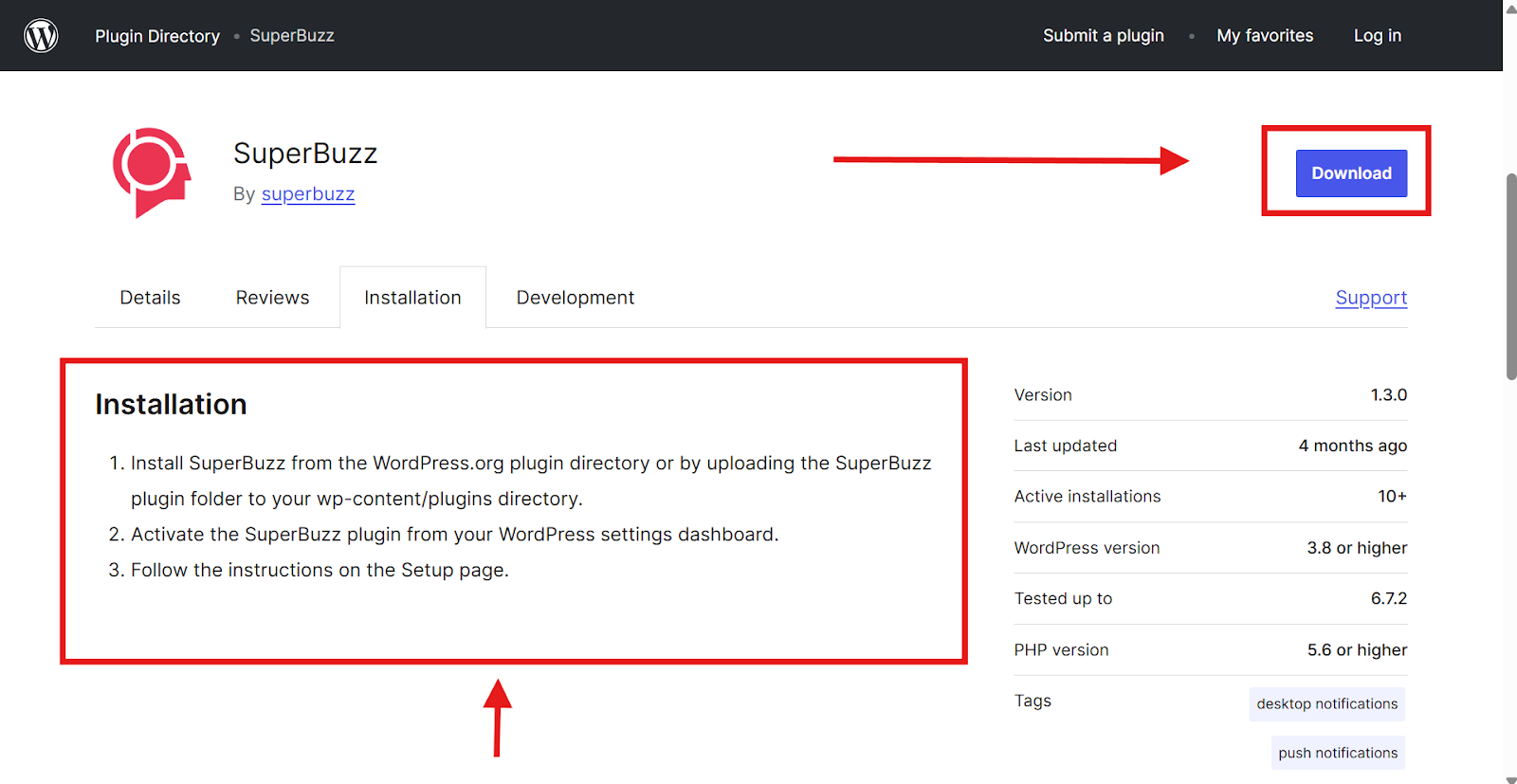Click the push notifications tag
This screenshot has height=784, width=1517.
coord(1338,753)
